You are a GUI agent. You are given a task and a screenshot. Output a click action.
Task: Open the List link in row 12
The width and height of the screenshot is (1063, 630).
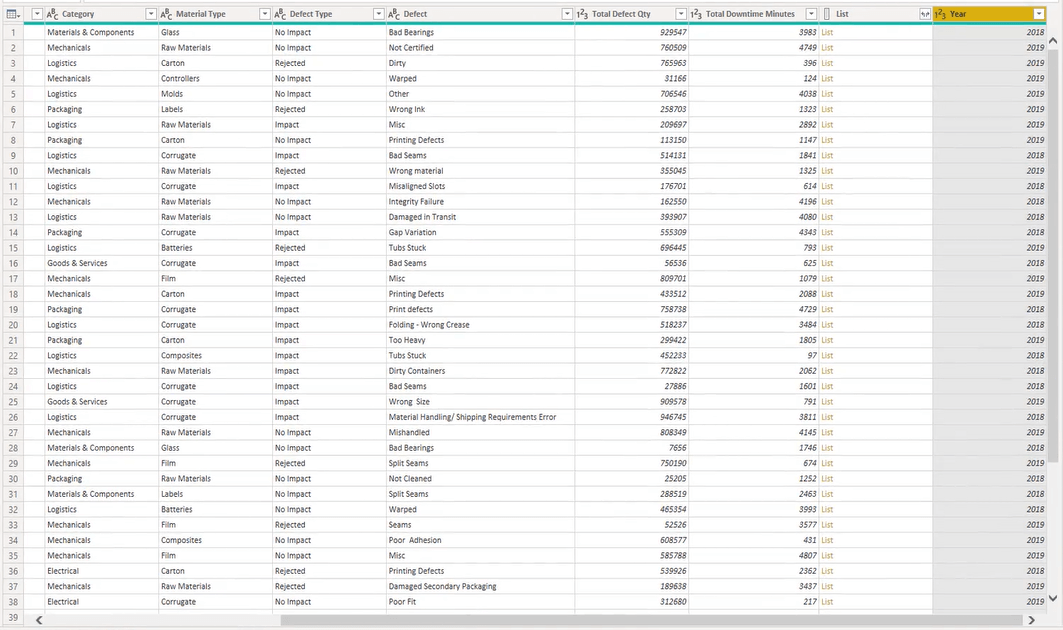click(x=827, y=201)
